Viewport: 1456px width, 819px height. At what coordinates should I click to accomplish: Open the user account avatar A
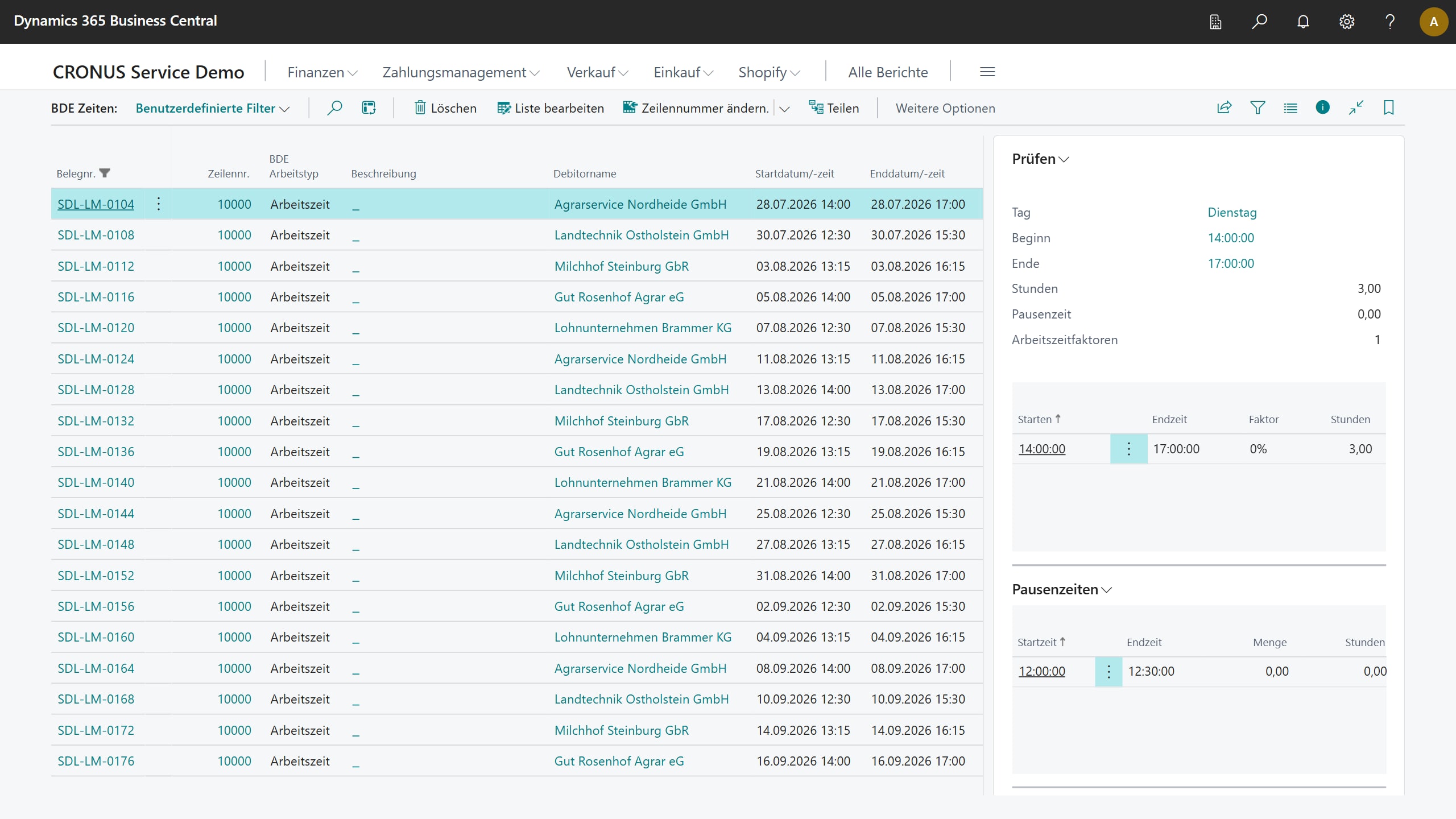(x=1434, y=22)
